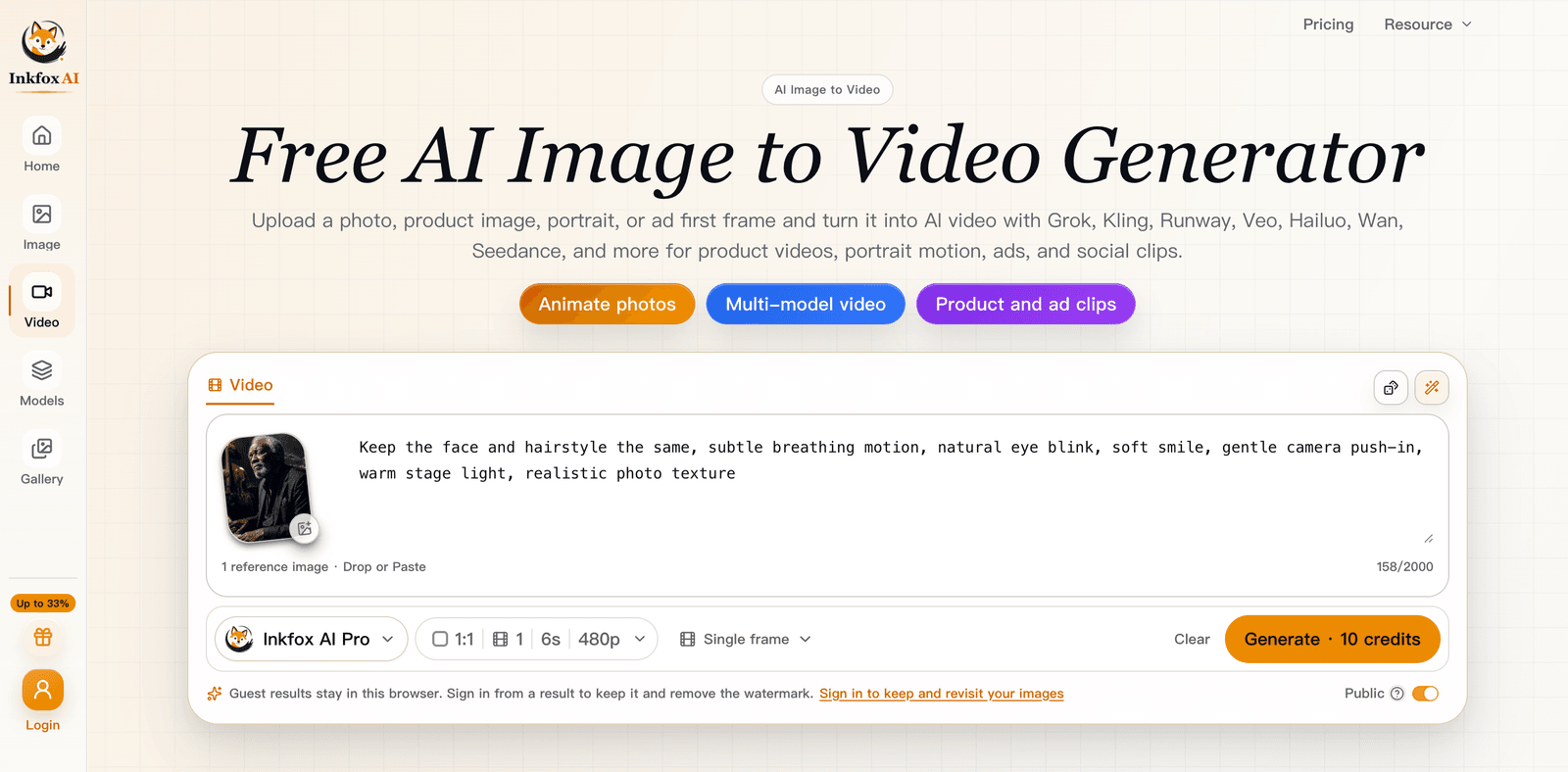Viewport: 1568px width, 772px height.
Task: Click the Login user icon
Action: pos(43,691)
